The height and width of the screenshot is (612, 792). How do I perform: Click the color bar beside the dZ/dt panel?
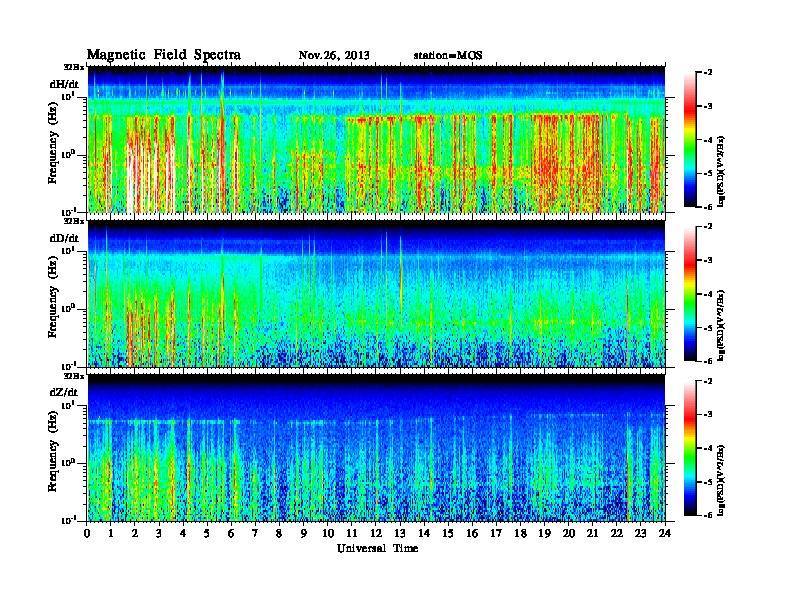click(689, 448)
